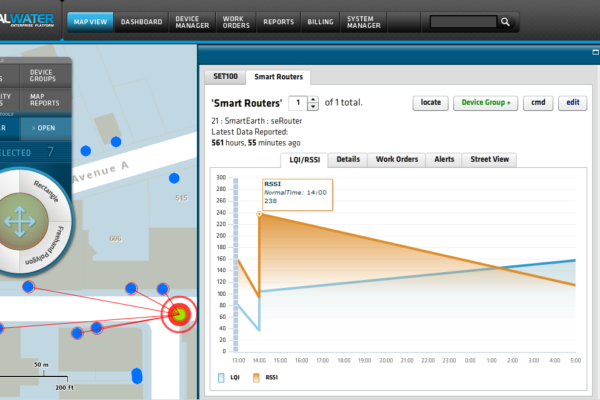
Task: Click the search magnifier icon
Action: coord(505,22)
